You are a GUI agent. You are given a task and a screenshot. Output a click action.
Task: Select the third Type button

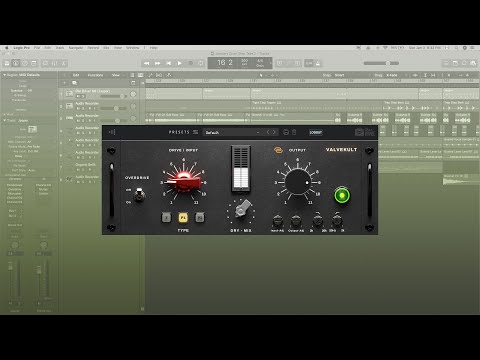199,218
